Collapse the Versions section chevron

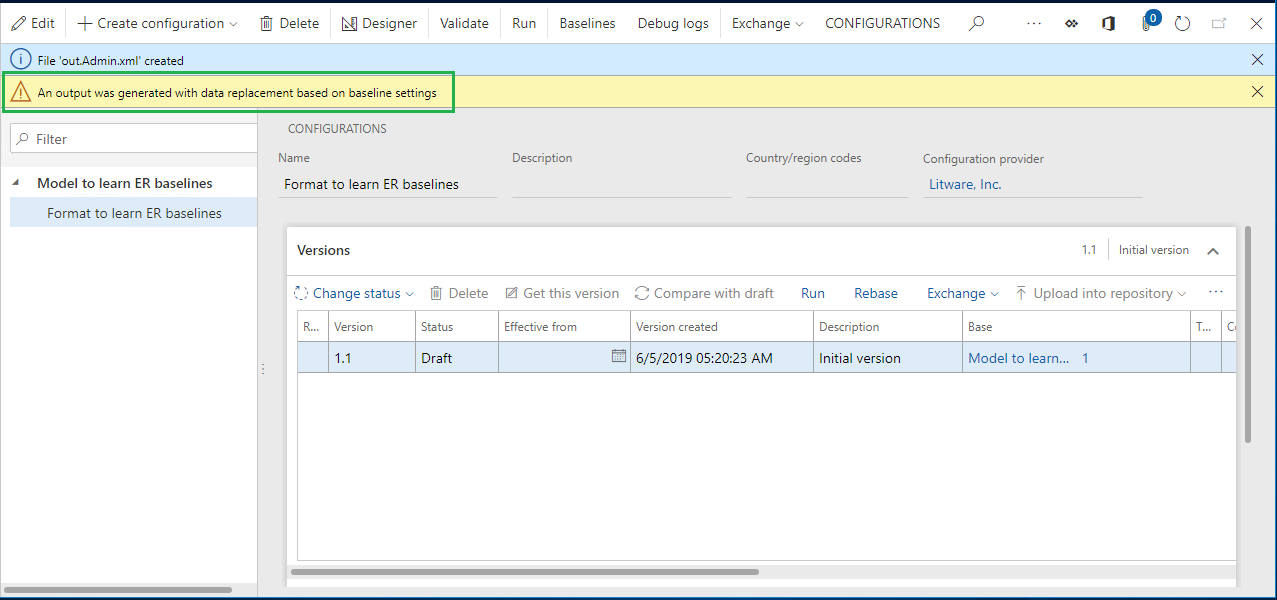tap(1213, 251)
